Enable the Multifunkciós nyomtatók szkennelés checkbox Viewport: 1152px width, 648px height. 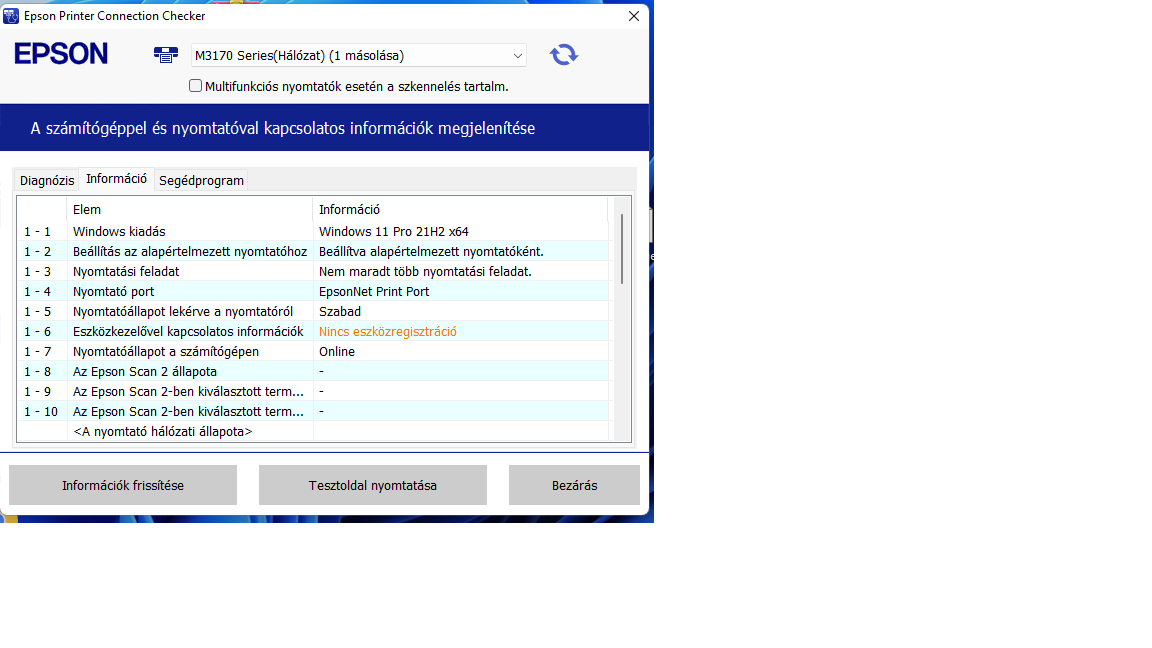tap(195, 86)
